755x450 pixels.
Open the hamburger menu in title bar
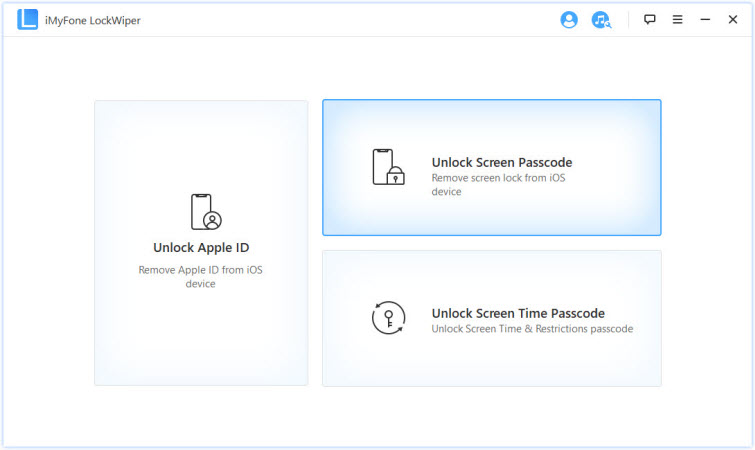tap(678, 20)
